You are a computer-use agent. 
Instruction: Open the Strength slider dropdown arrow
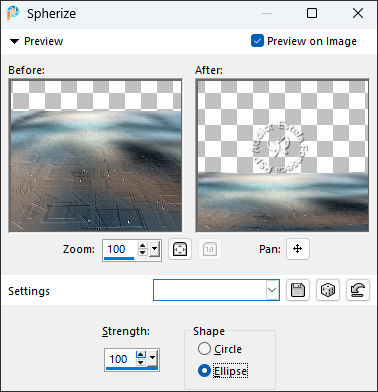[x=152, y=358]
